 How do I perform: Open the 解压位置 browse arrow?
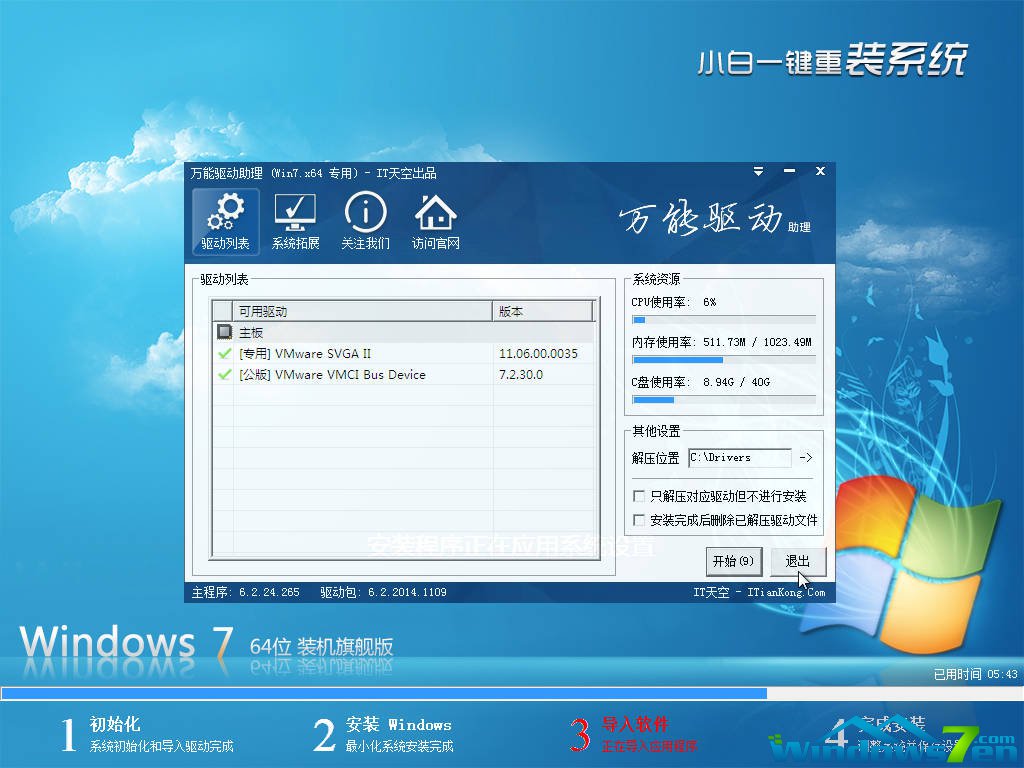pyautogui.click(x=806, y=457)
